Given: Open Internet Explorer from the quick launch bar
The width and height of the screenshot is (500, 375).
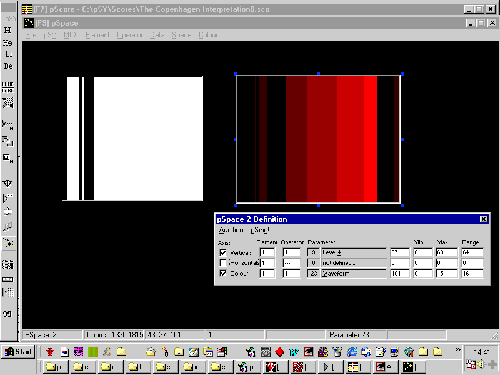Looking at the screenshot, I should coord(352,352).
